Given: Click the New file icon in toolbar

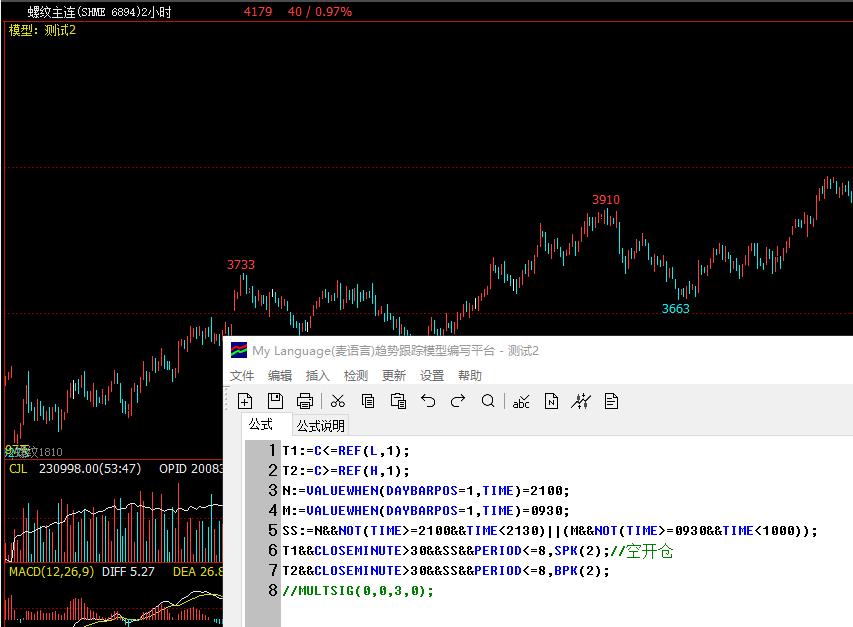Looking at the screenshot, I should pyautogui.click(x=245, y=401).
